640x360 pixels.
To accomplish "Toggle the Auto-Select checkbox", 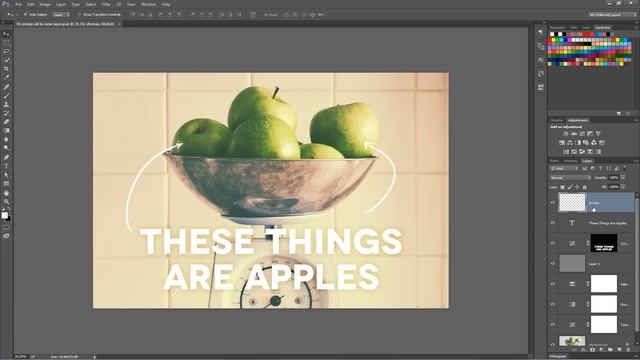I will [25, 14].
